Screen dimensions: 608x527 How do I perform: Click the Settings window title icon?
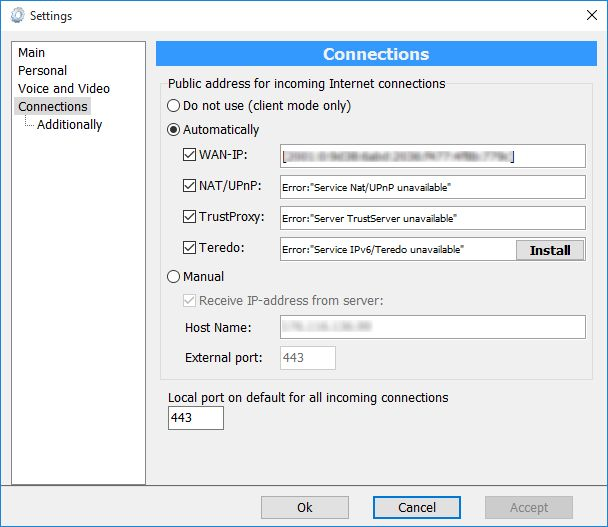click(x=17, y=16)
